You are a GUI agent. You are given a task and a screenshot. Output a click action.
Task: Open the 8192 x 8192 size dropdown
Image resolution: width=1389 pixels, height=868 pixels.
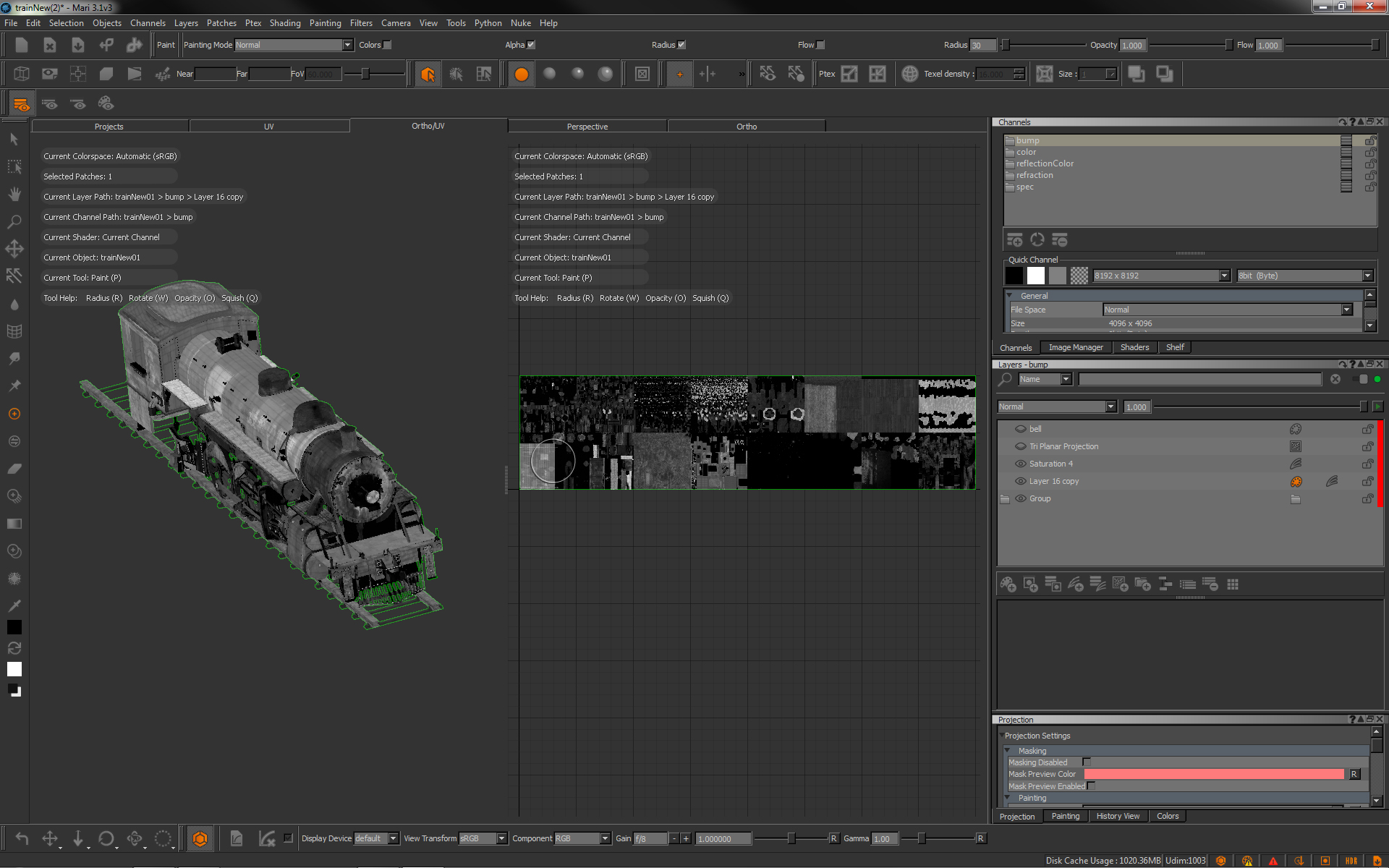pos(1161,276)
